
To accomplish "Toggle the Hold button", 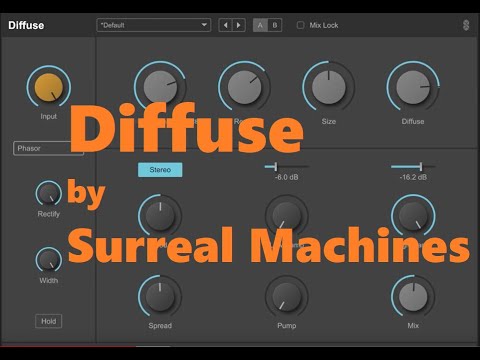I will pyautogui.click(x=49, y=321).
